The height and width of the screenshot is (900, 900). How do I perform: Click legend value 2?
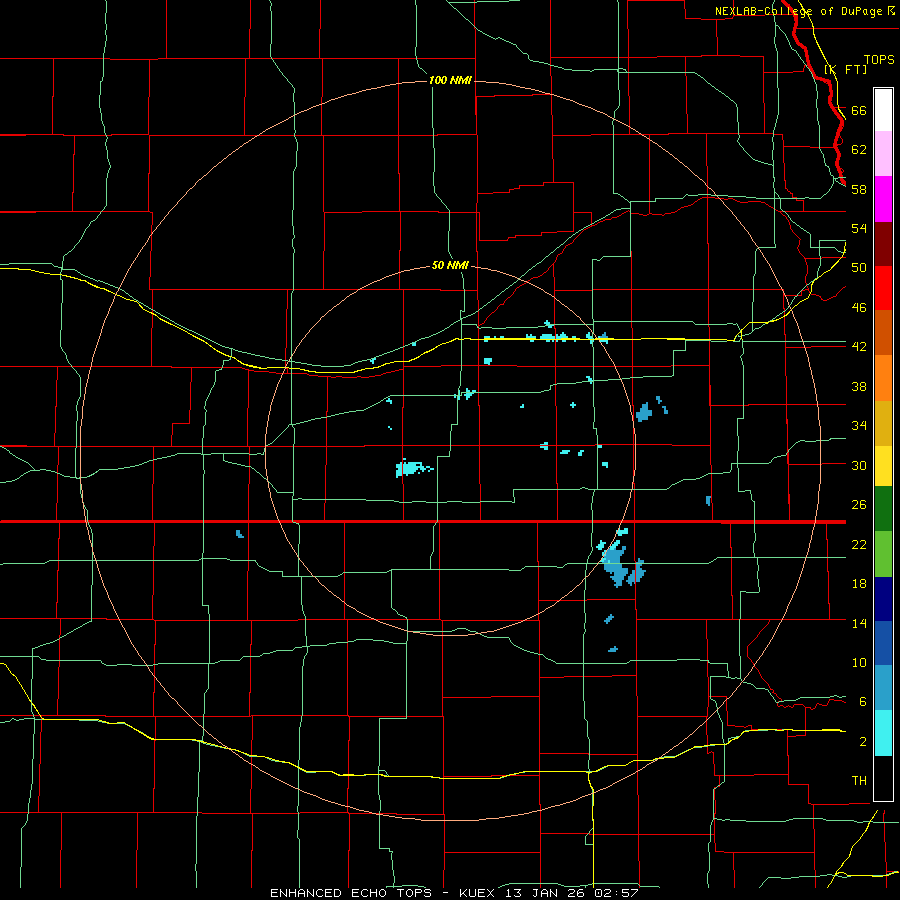click(x=862, y=741)
